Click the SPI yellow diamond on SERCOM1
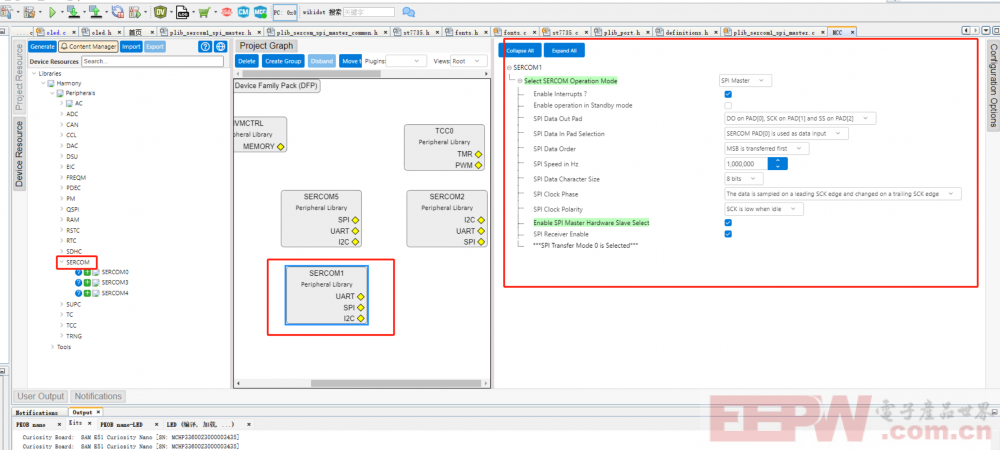 tap(360, 307)
